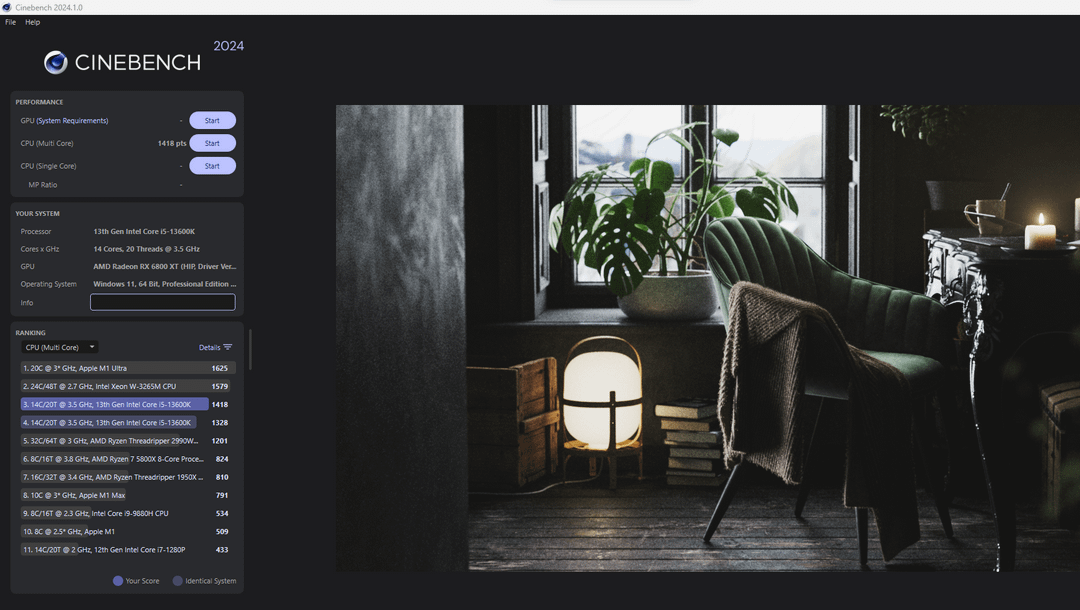Viewport: 1080px width, 610px height.
Task: Click the 14 Cores, 20 Threads value
Action: [146, 249]
